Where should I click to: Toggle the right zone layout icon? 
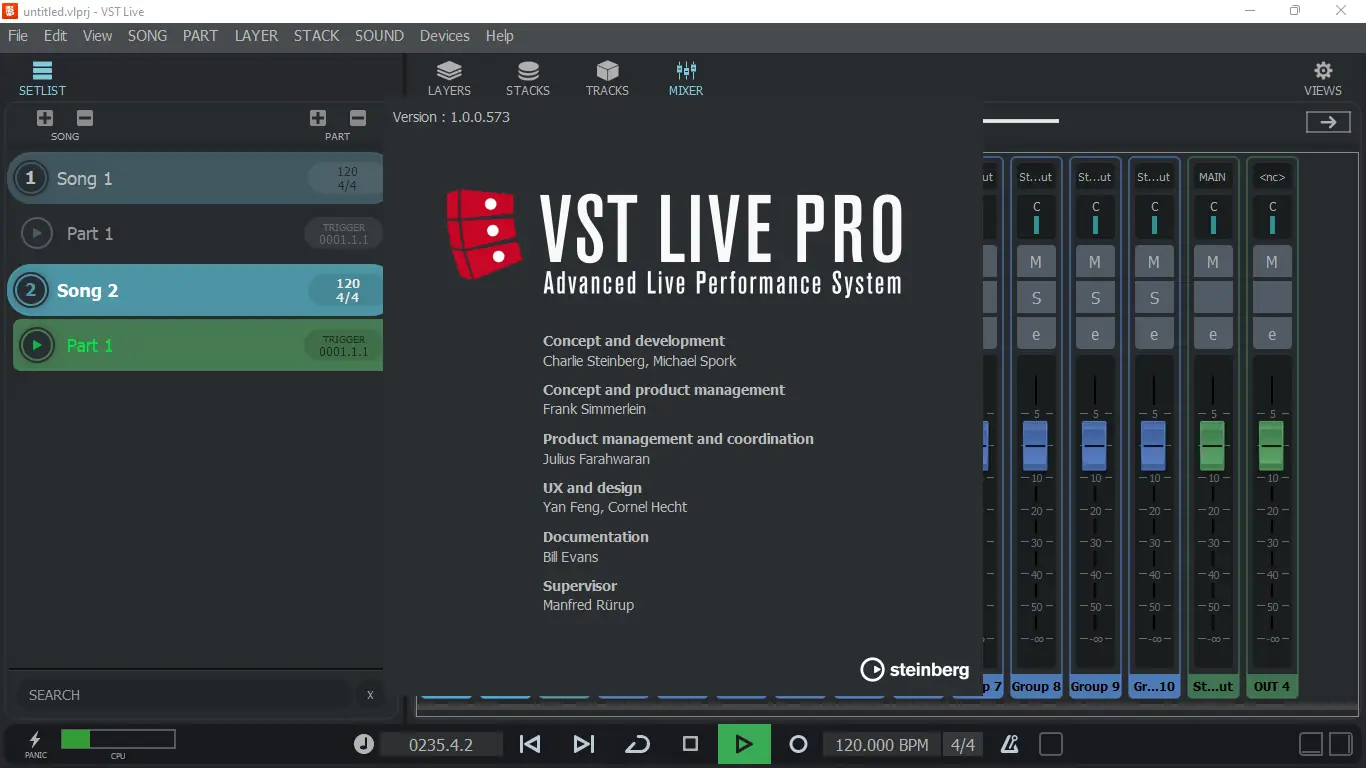pos(1341,744)
